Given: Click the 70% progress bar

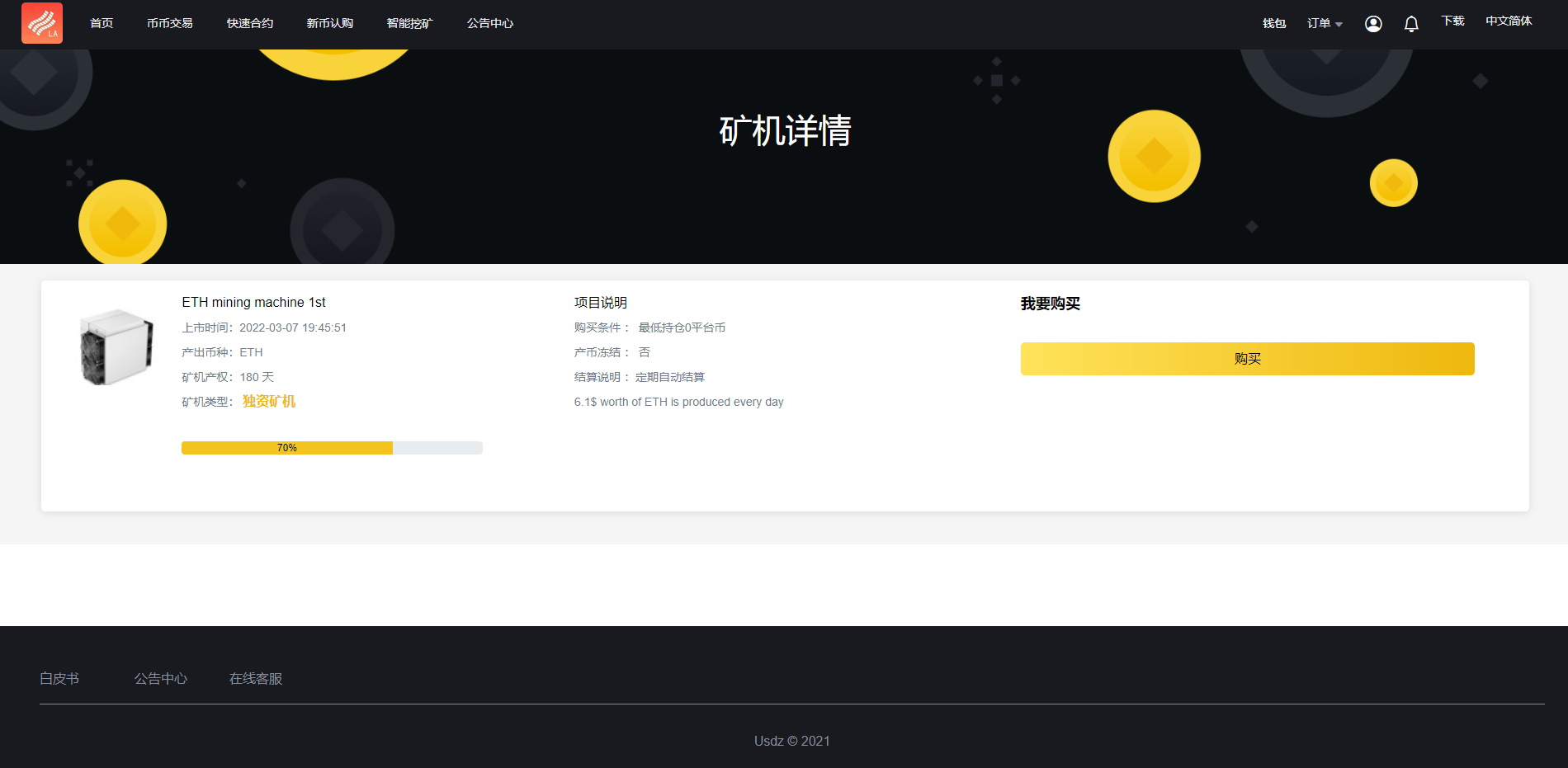Looking at the screenshot, I should tap(332, 447).
